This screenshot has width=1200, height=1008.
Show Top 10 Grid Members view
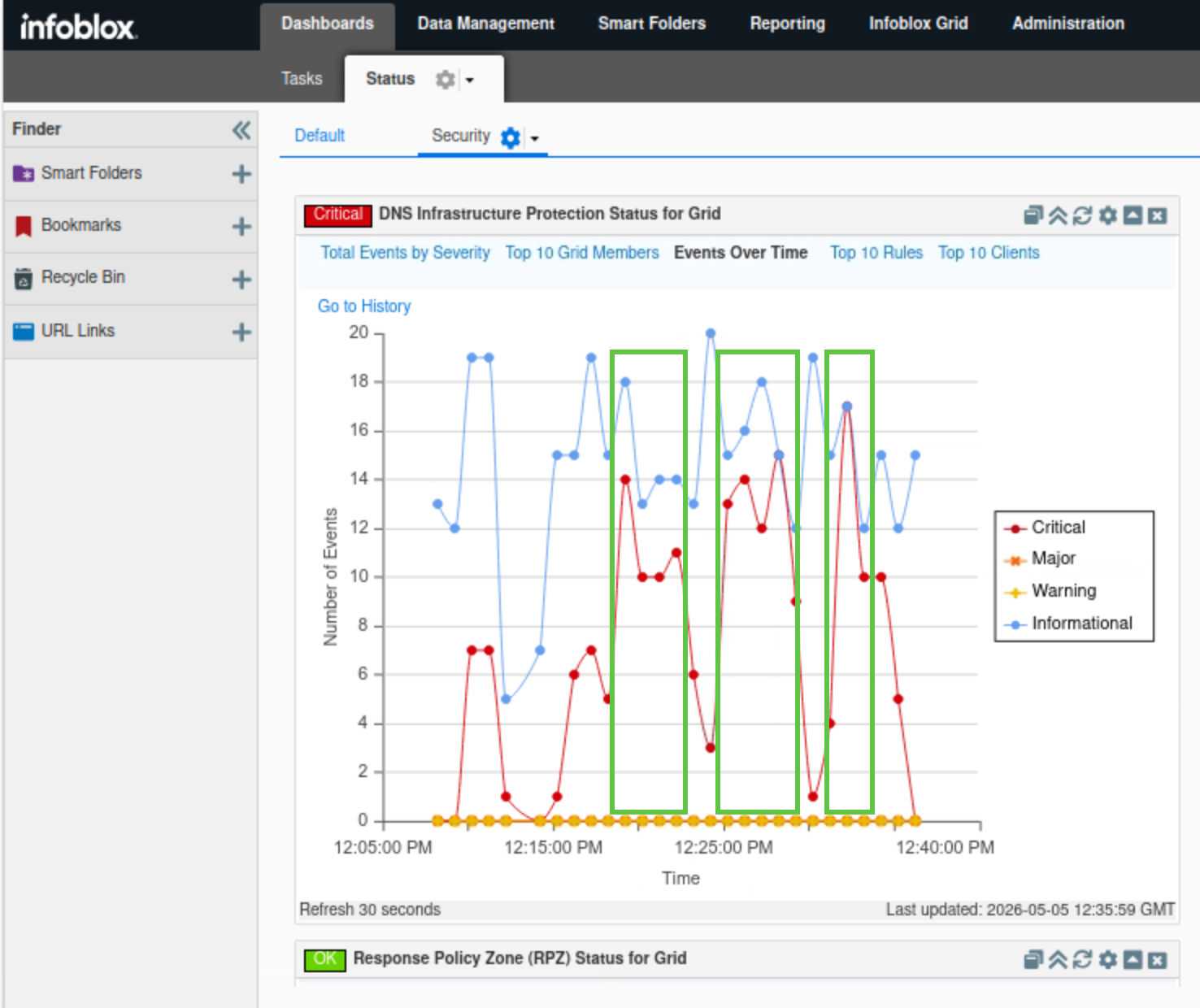[x=582, y=253]
